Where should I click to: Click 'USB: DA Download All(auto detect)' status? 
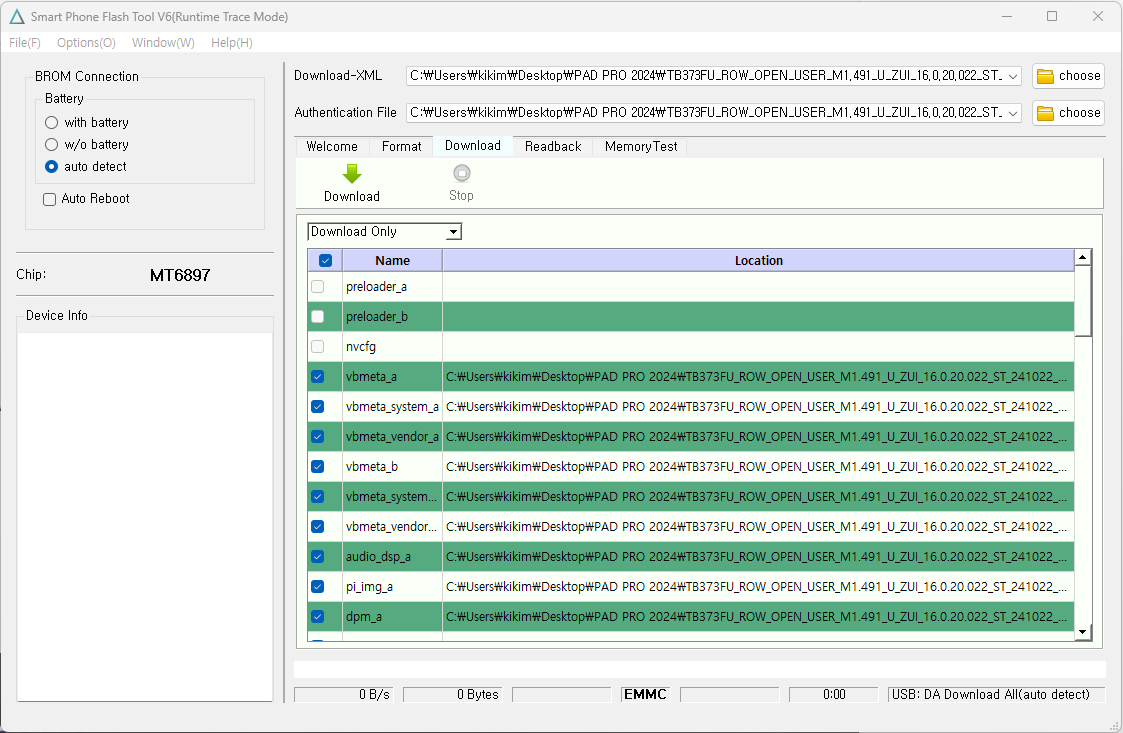[996, 694]
